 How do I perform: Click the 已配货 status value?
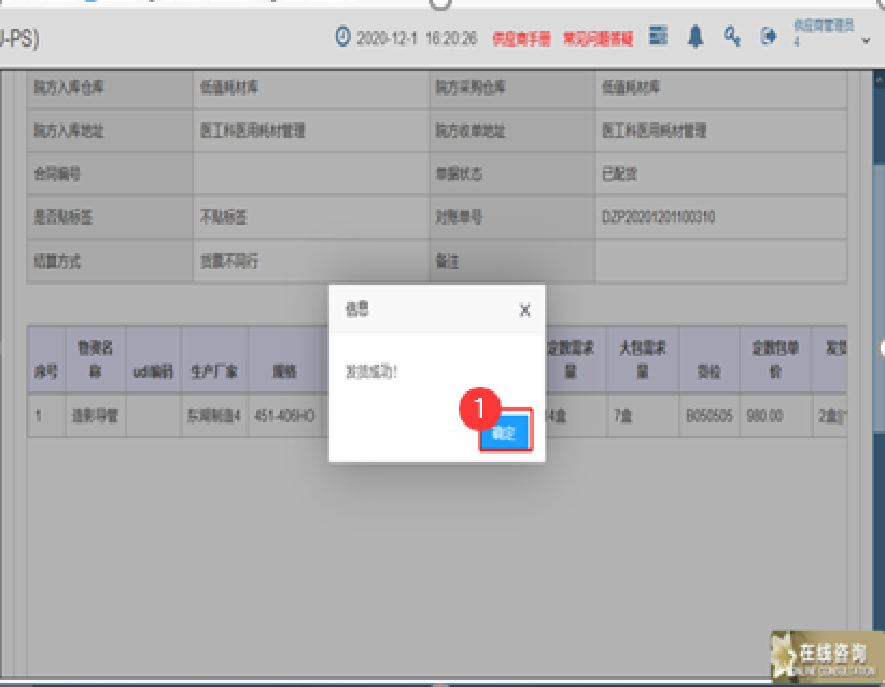[619, 174]
